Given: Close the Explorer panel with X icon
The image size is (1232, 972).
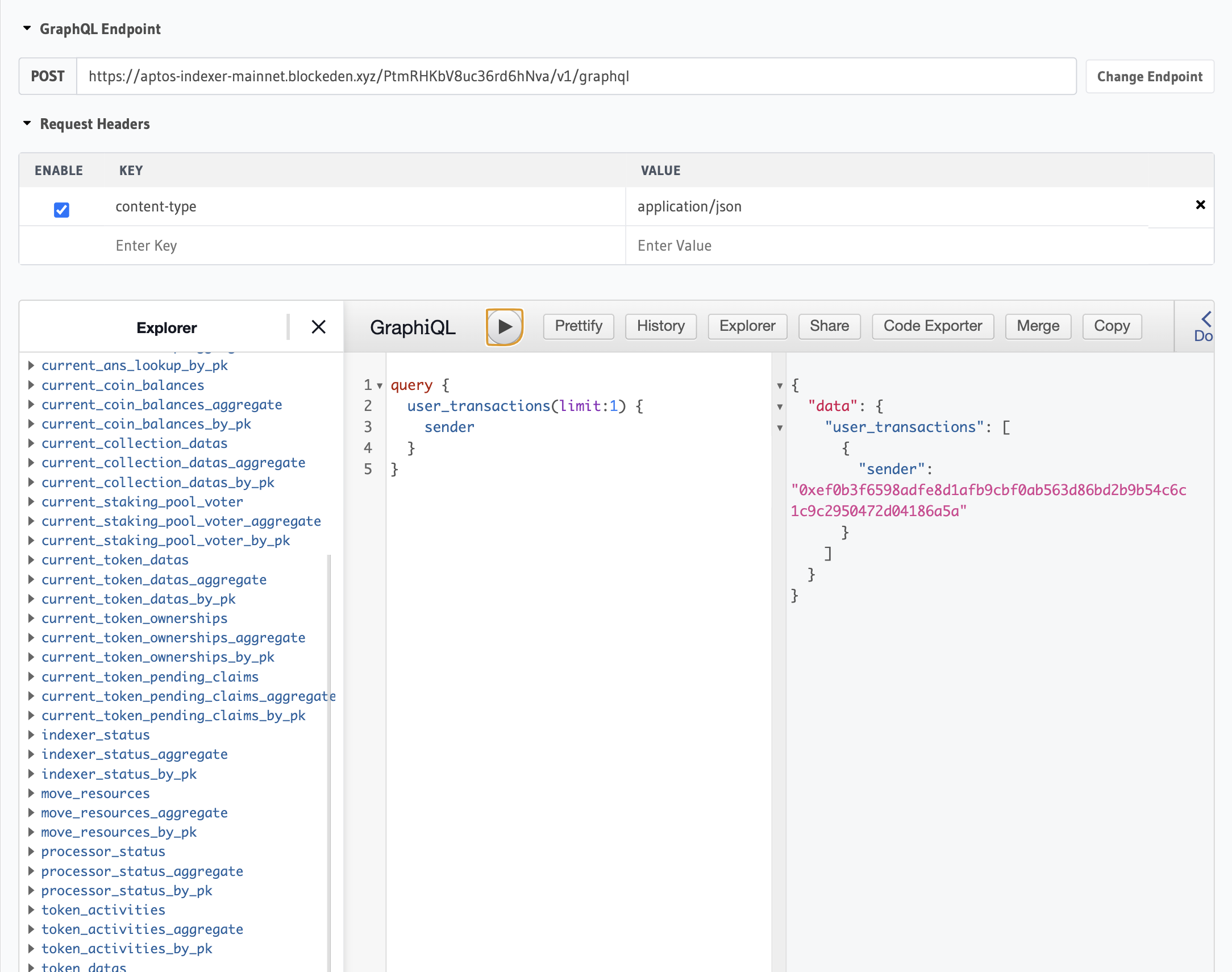Looking at the screenshot, I should click(319, 327).
